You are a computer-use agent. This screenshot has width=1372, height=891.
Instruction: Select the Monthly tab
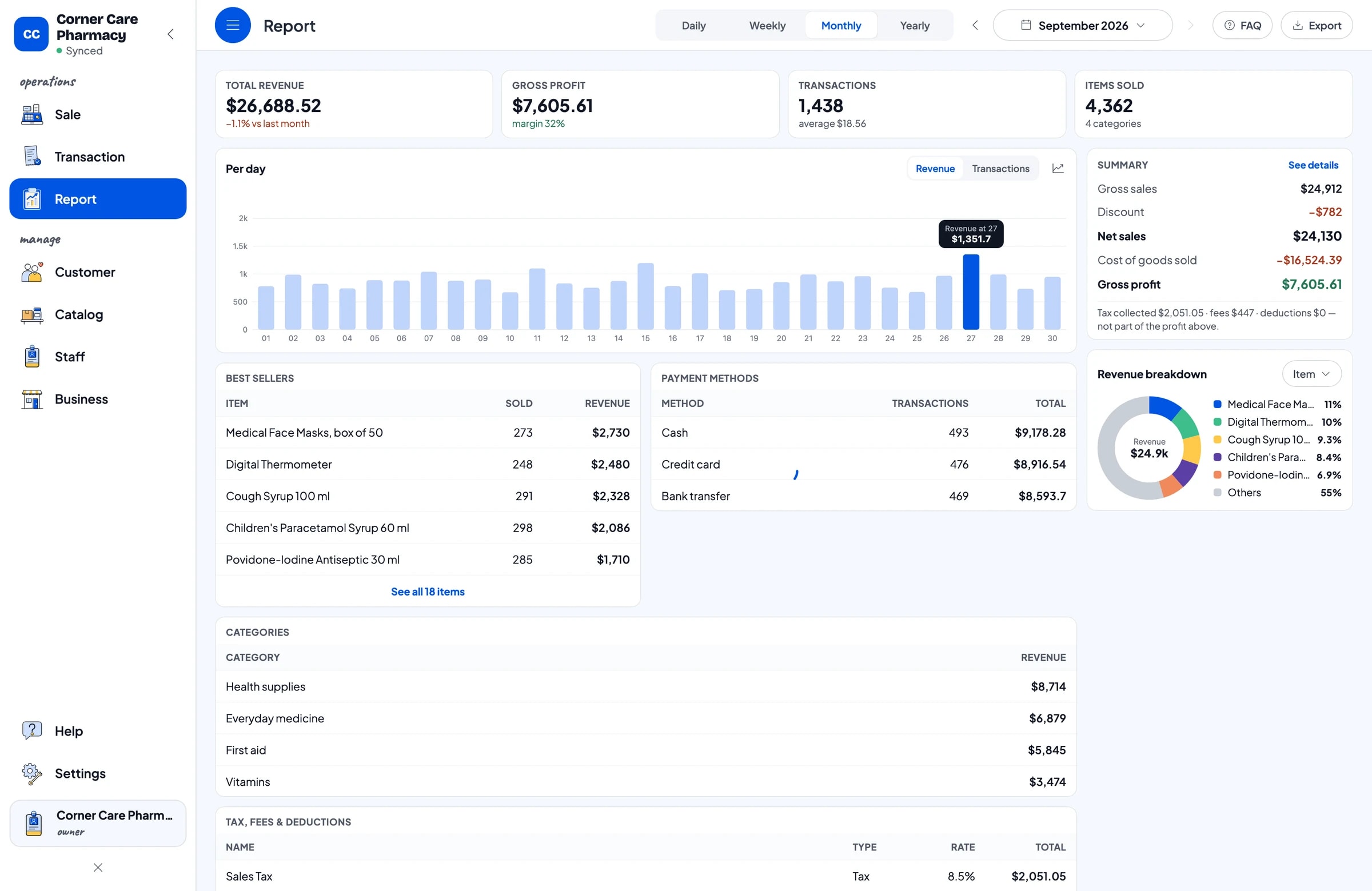(841, 25)
